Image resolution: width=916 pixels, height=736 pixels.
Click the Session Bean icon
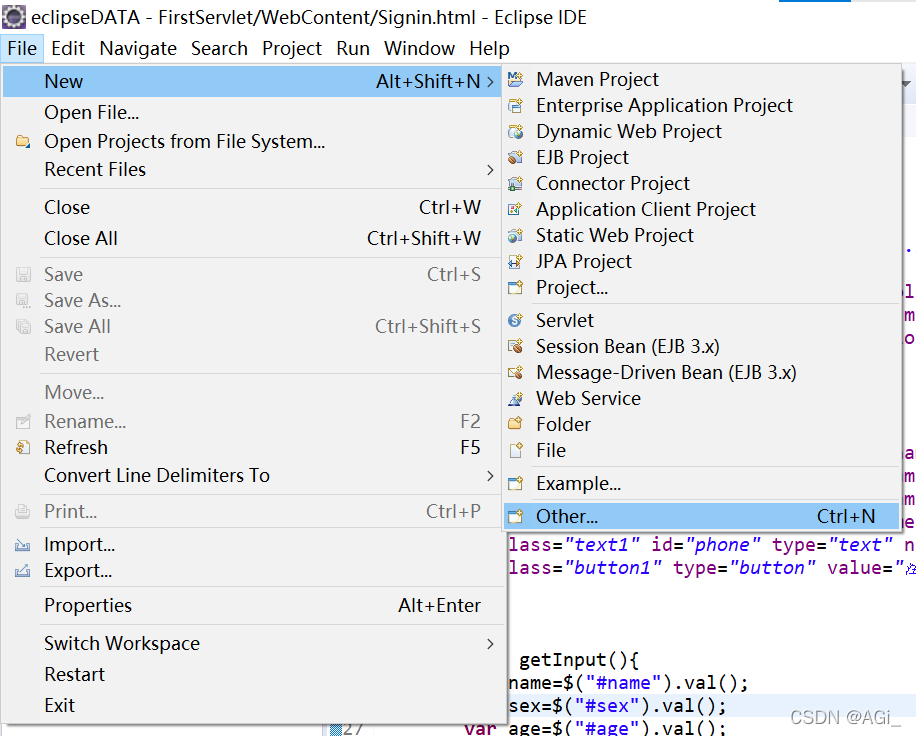click(x=515, y=346)
